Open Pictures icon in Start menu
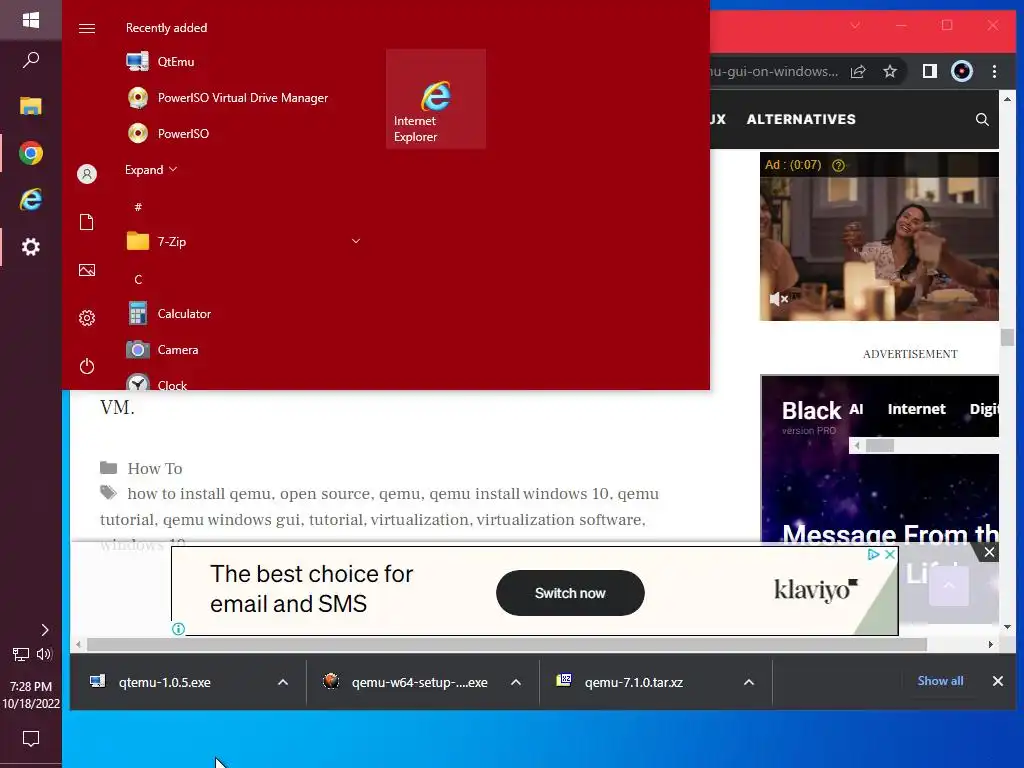 click(87, 270)
